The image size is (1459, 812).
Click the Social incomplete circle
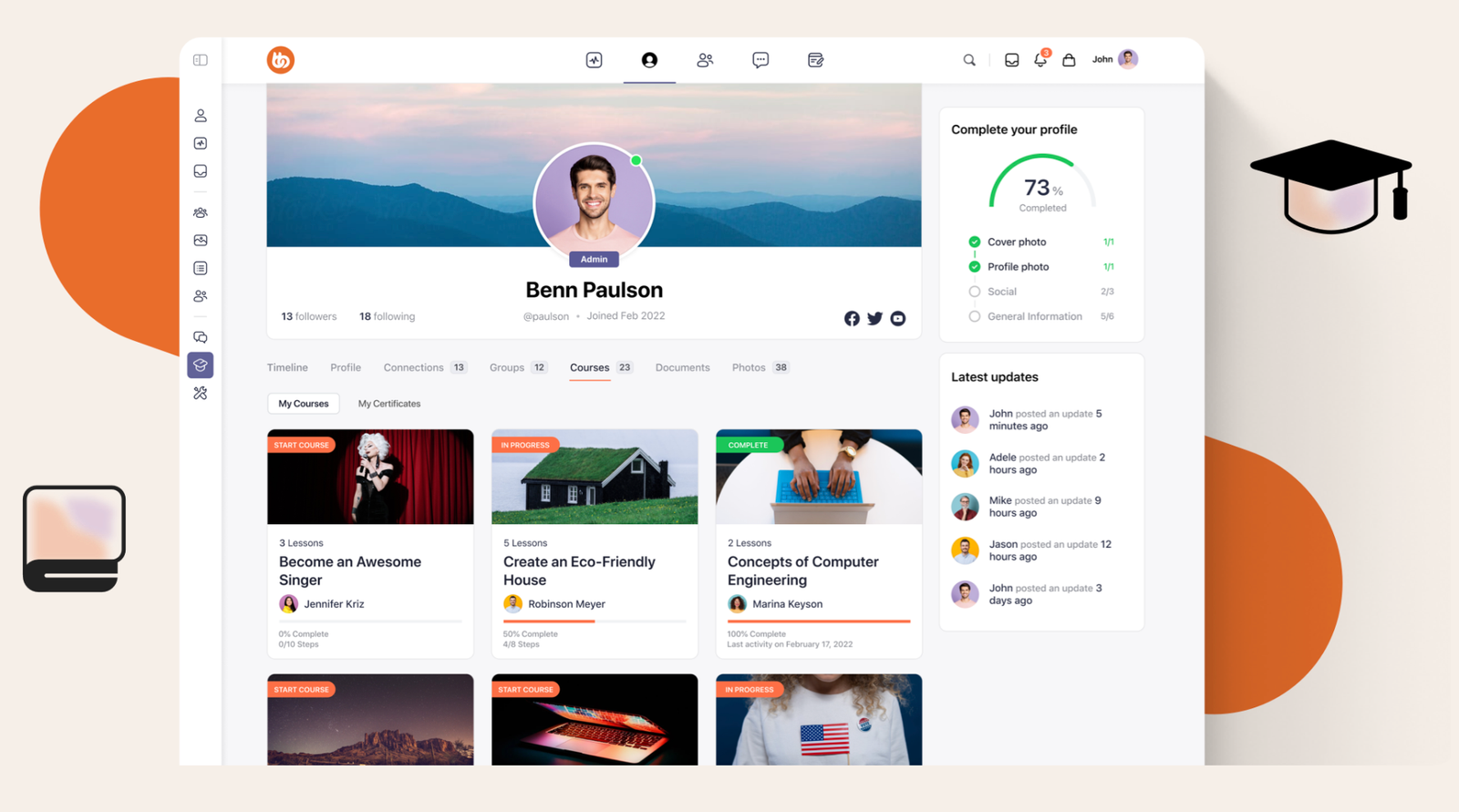click(975, 292)
